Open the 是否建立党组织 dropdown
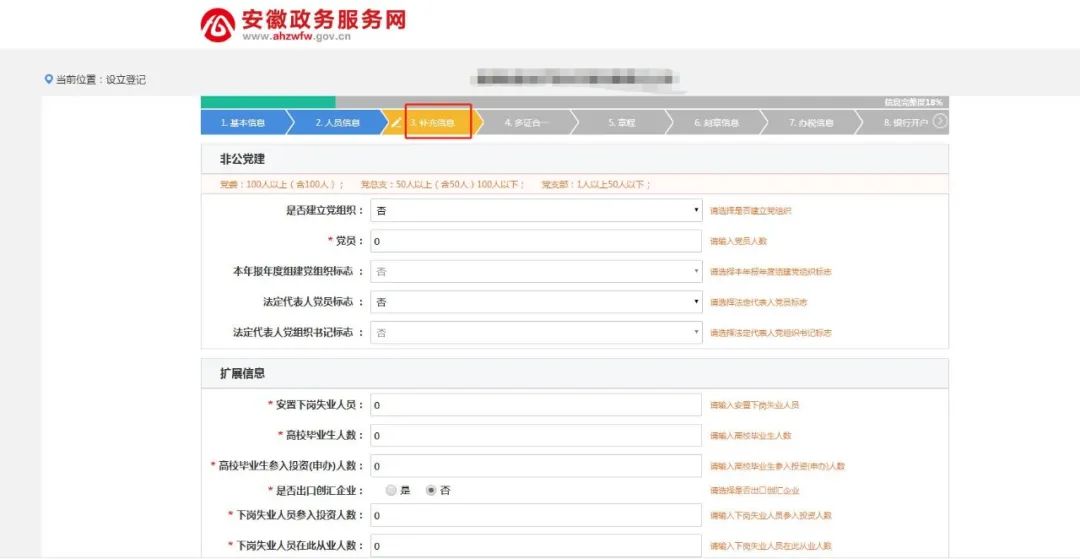The height and width of the screenshot is (559, 1080). click(536, 211)
